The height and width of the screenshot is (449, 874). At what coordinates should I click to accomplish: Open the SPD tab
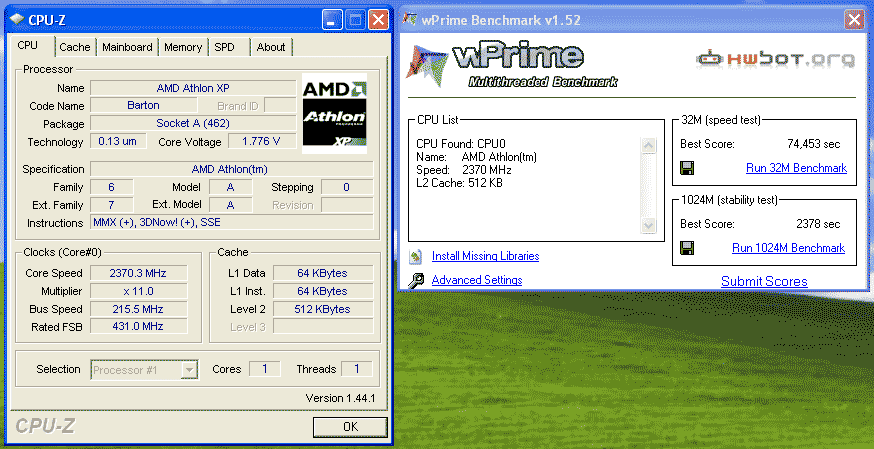[225, 47]
